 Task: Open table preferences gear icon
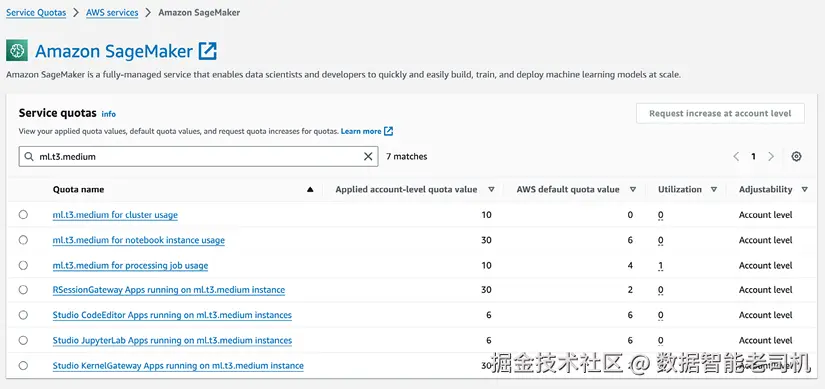pyautogui.click(x=796, y=156)
